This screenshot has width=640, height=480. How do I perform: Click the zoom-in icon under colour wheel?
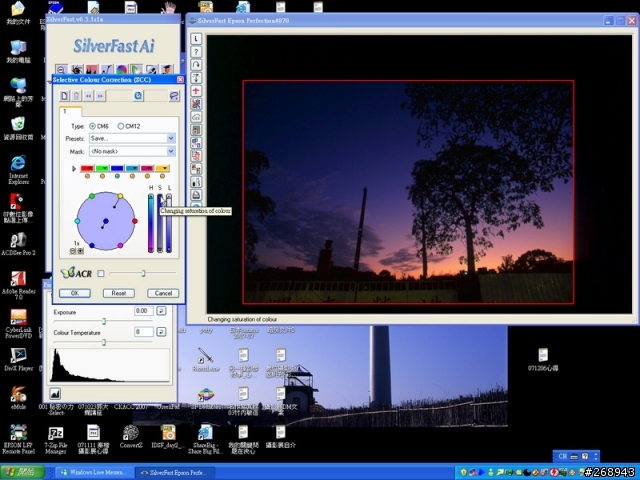click(80, 251)
